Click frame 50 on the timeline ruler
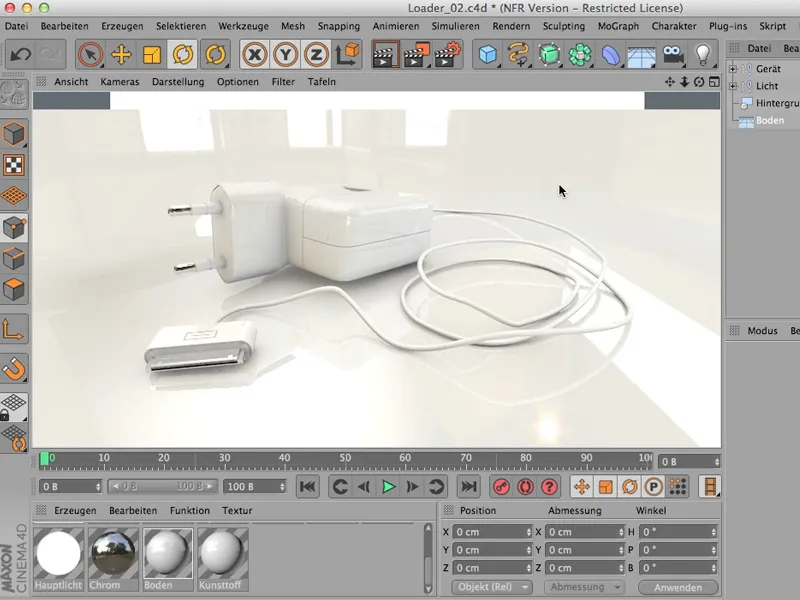Image resolution: width=800 pixels, height=600 pixels. (x=345, y=458)
